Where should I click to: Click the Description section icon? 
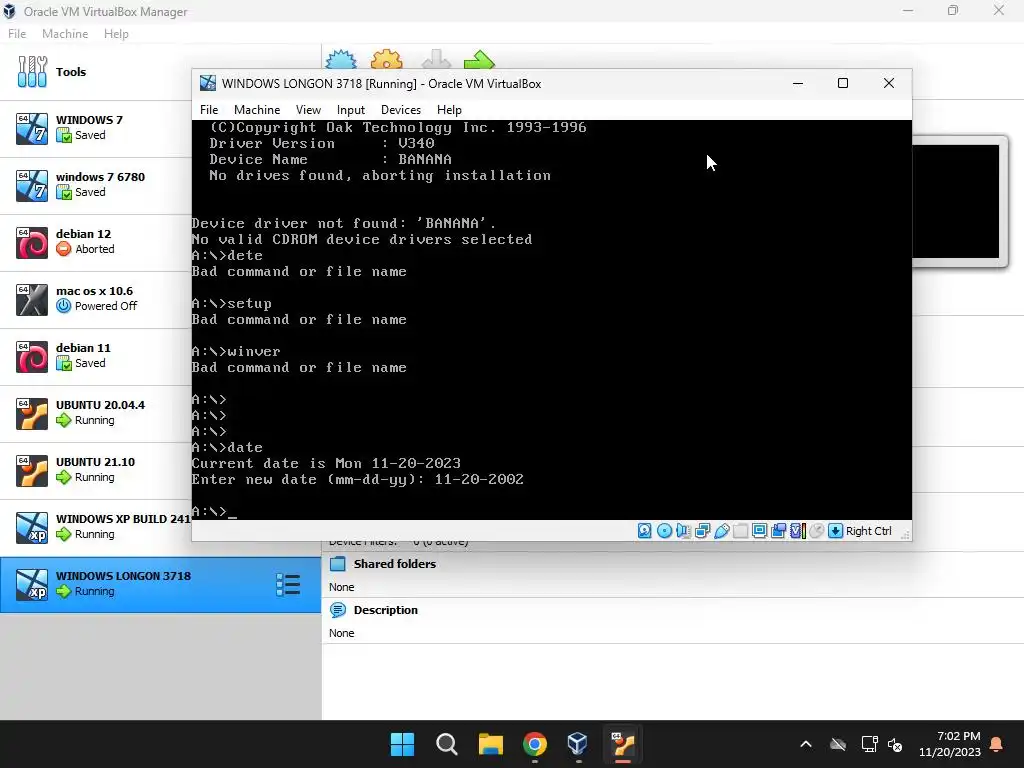[338, 610]
